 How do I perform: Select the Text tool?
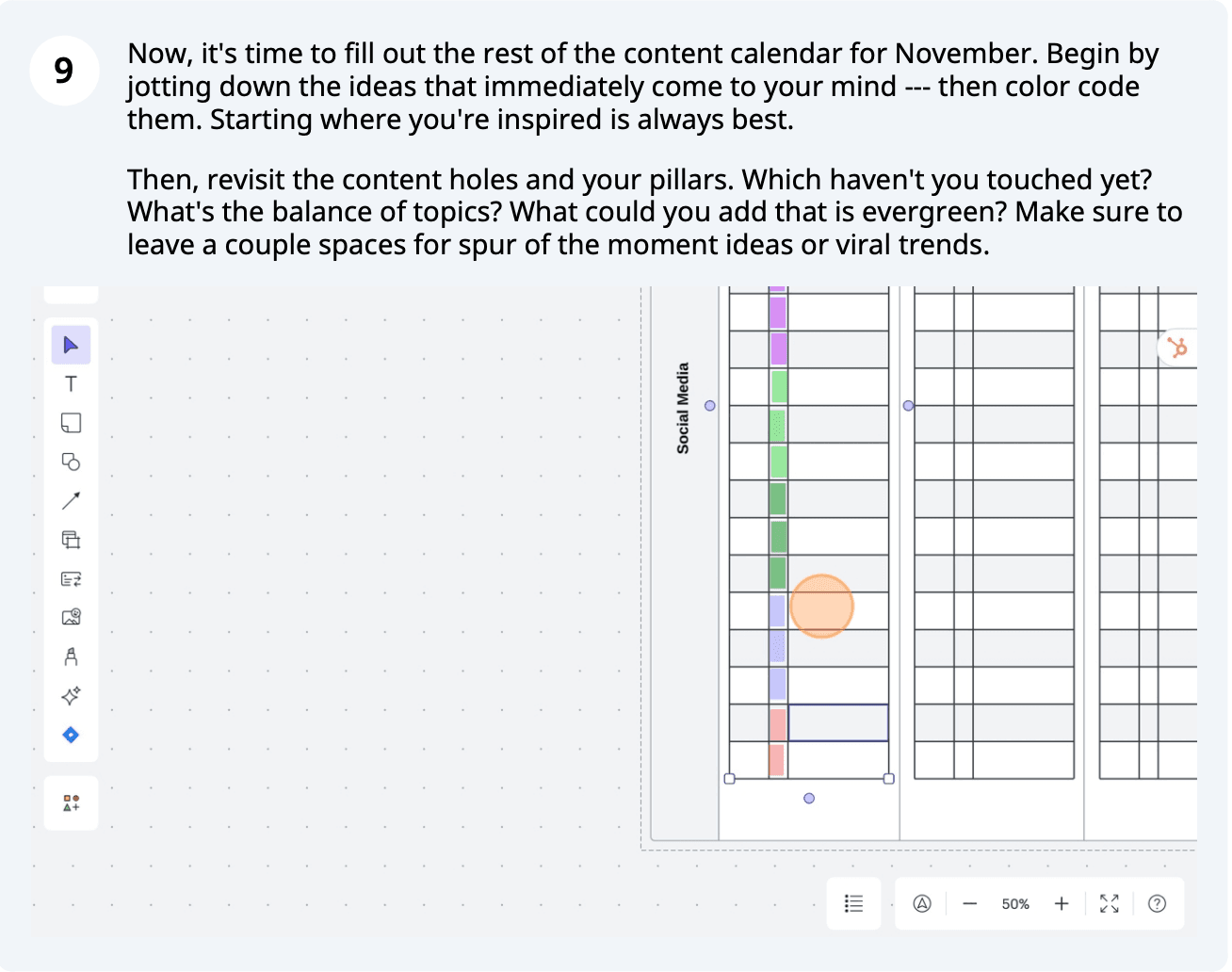tap(71, 384)
